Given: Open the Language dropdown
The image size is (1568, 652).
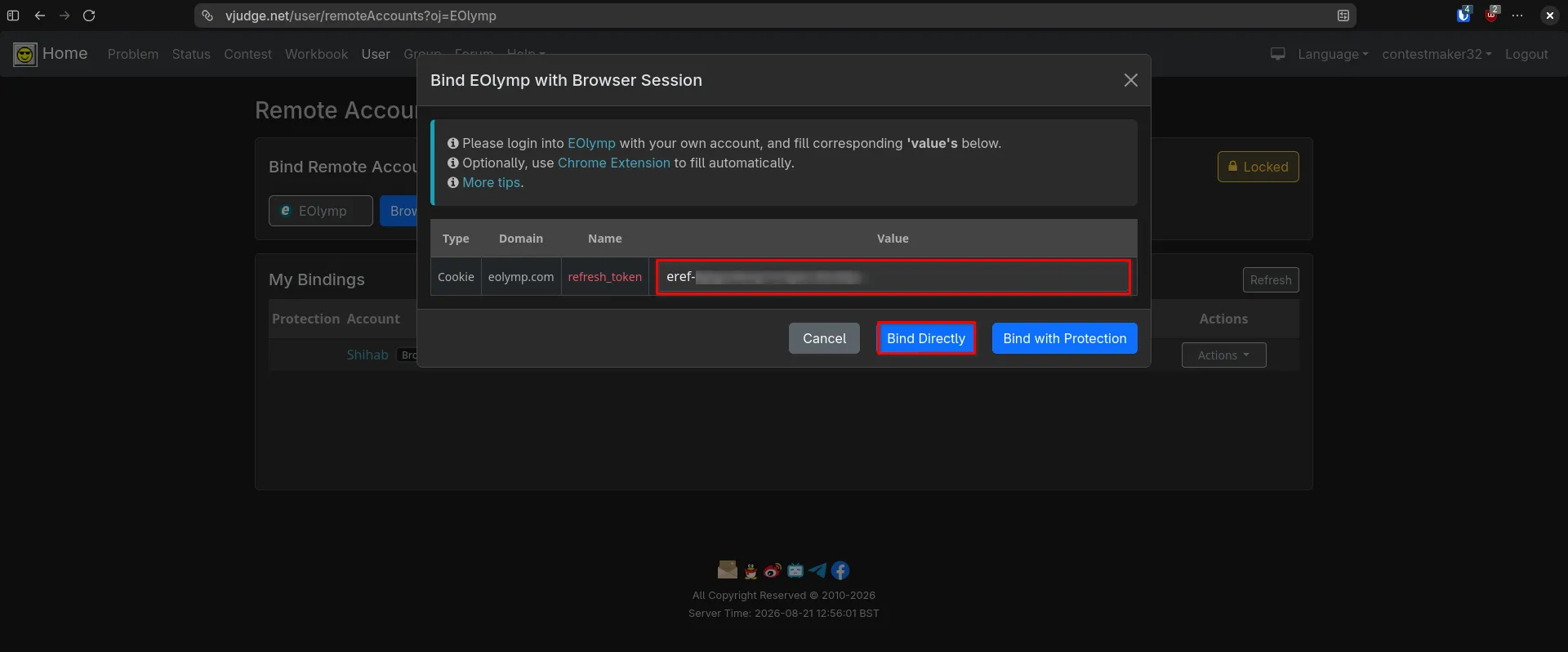Looking at the screenshot, I should pos(1333,54).
